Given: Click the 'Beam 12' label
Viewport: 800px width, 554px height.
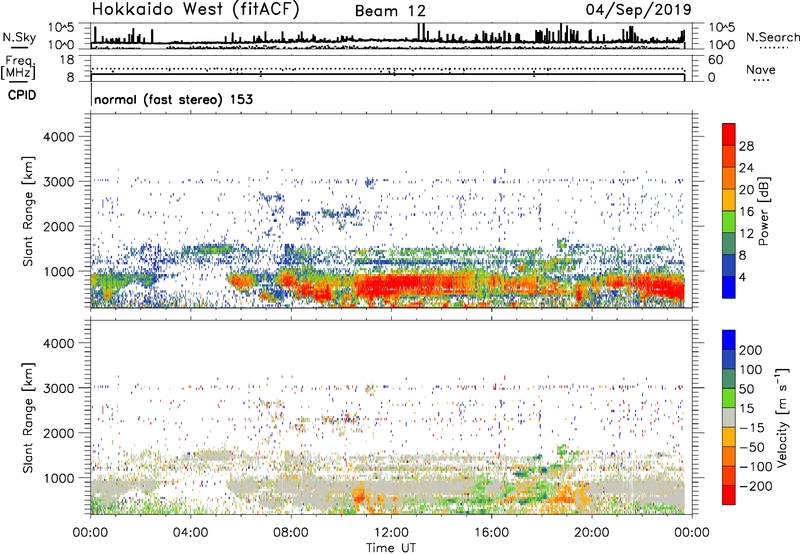Looking at the screenshot, I should (390, 11).
